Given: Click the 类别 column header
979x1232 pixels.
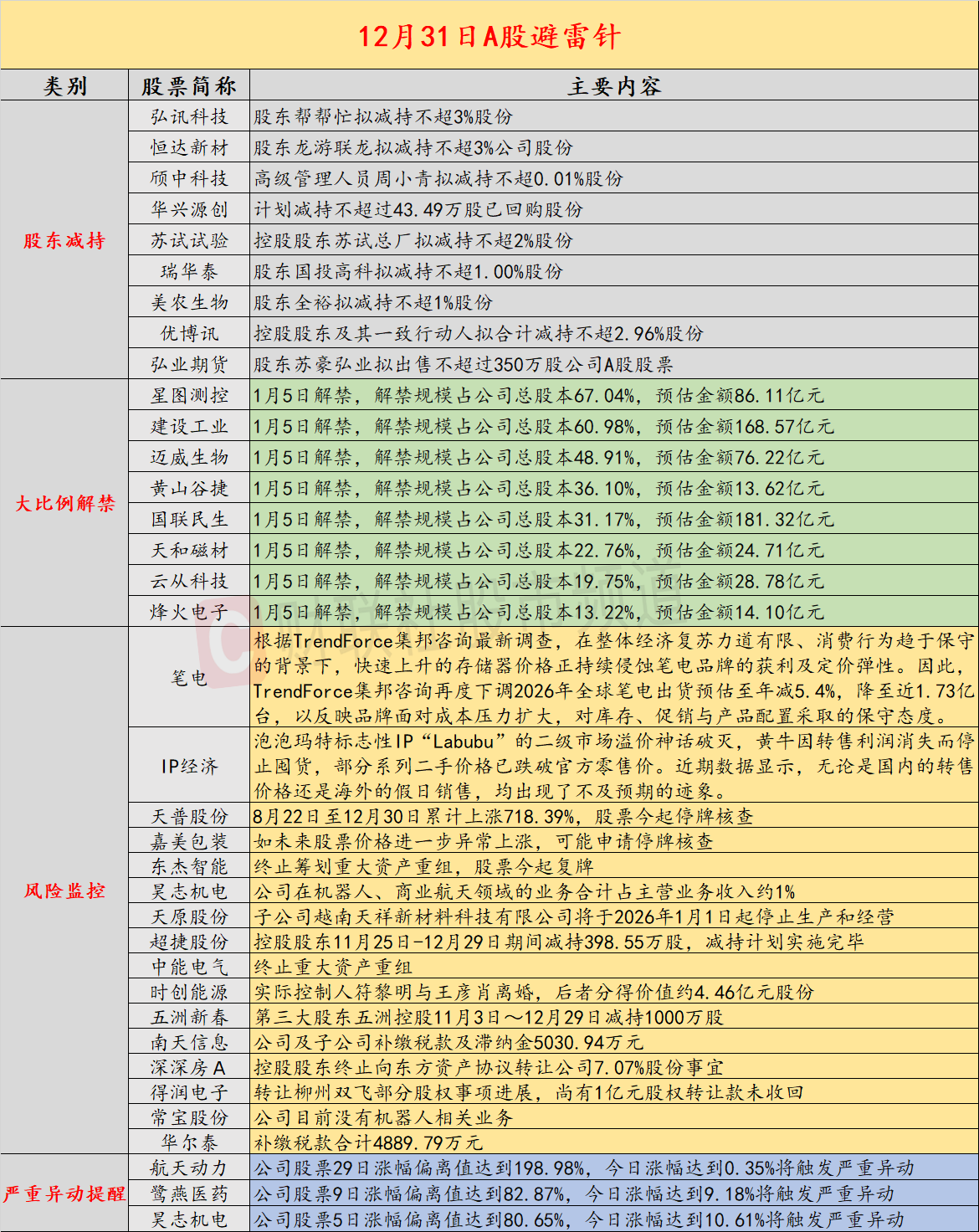Looking at the screenshot, I should point(65,85).
